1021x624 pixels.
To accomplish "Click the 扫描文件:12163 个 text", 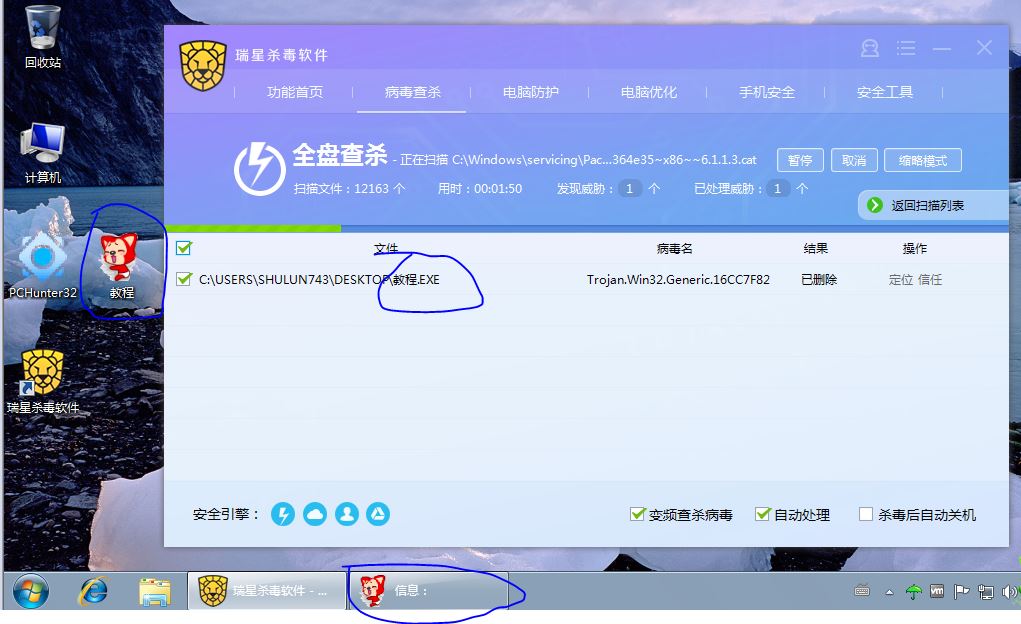I will (349, 188).
